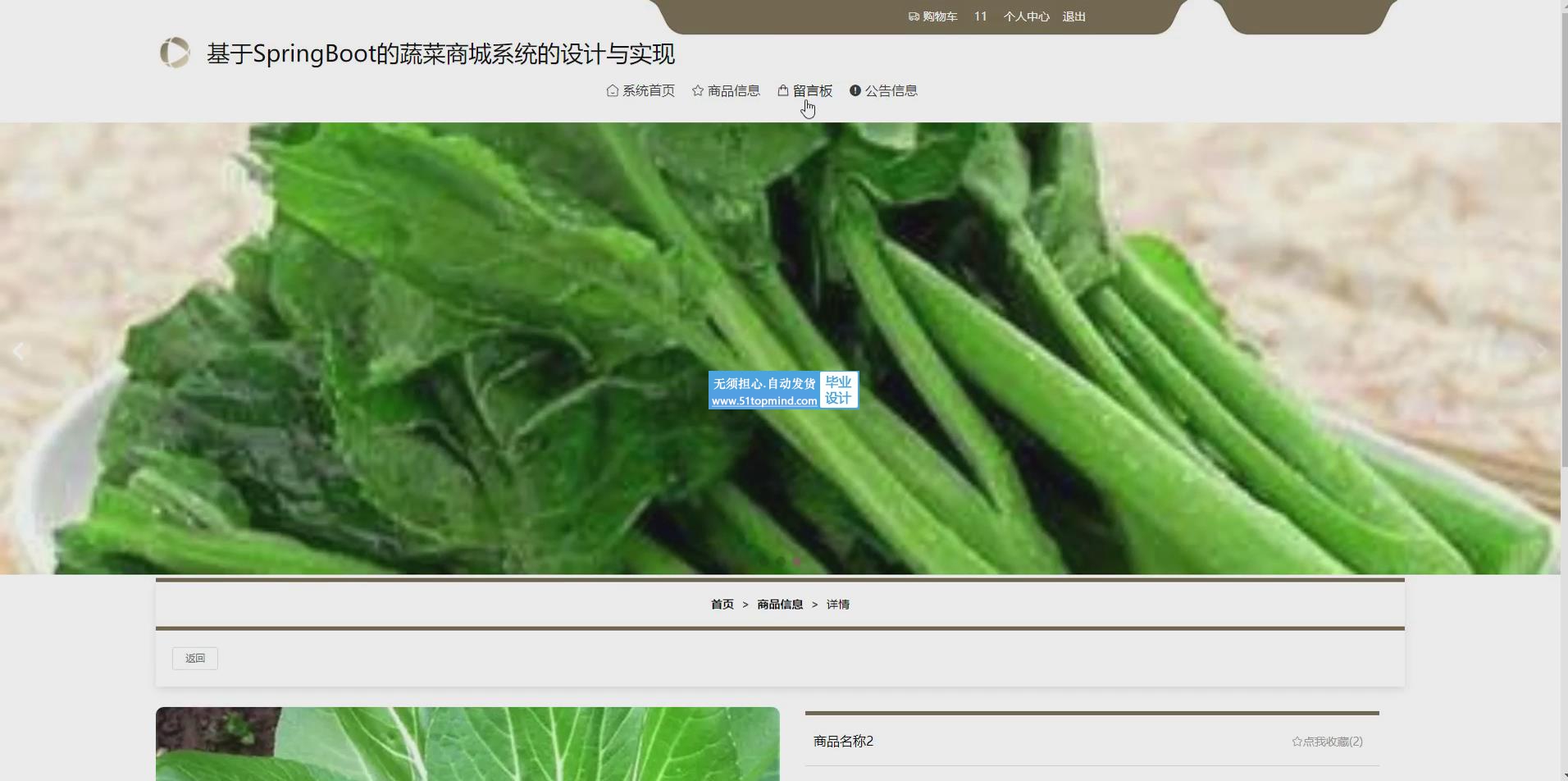Click 详情 breadcrumb text

click(x=837, y=605)
